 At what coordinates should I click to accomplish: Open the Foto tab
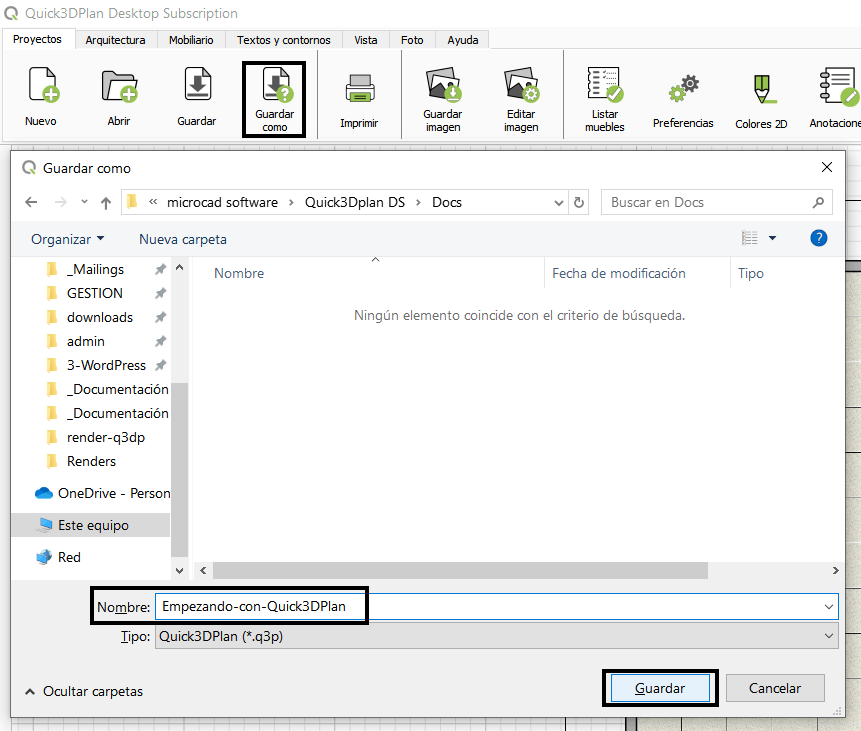(412, 40)
